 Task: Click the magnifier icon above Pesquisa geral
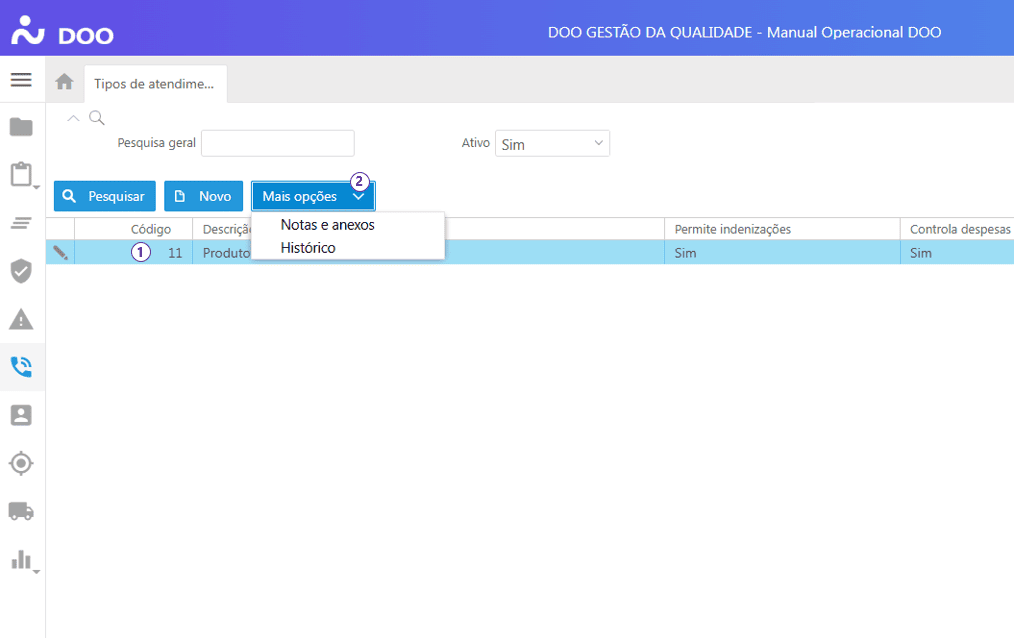[x=97, y=118]
